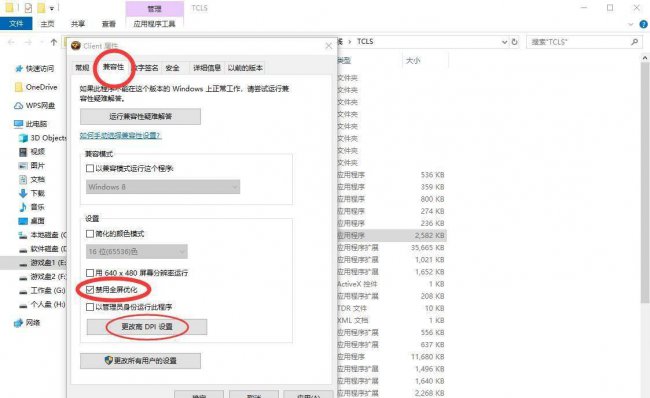Open 文件 menu in Explorer ribbon
This screenshot has height=398, width=650.
[x=16, y=24]
